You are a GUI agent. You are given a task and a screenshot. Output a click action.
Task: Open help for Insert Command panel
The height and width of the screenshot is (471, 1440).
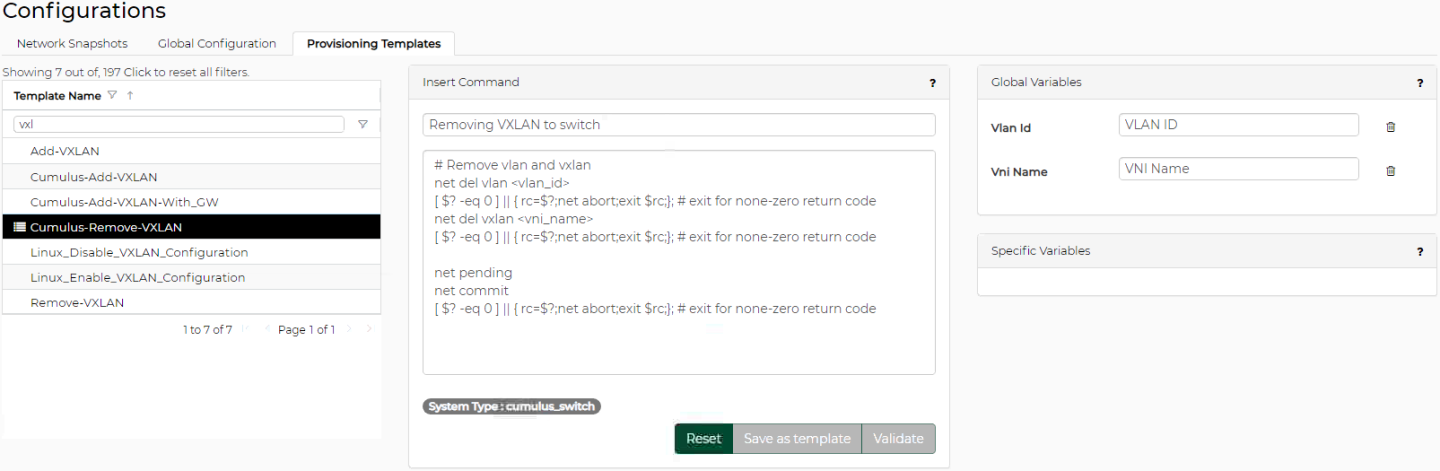(932, 83)
